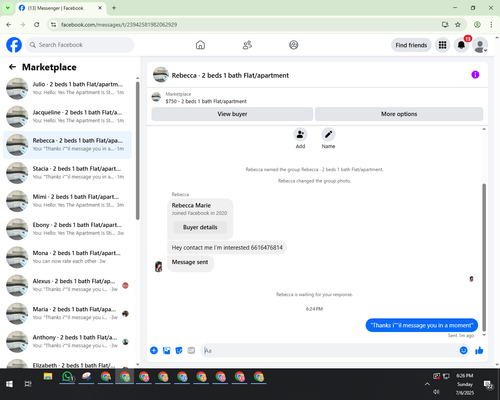Click the Find friends button
500x400 pixels.
[411, 45]
